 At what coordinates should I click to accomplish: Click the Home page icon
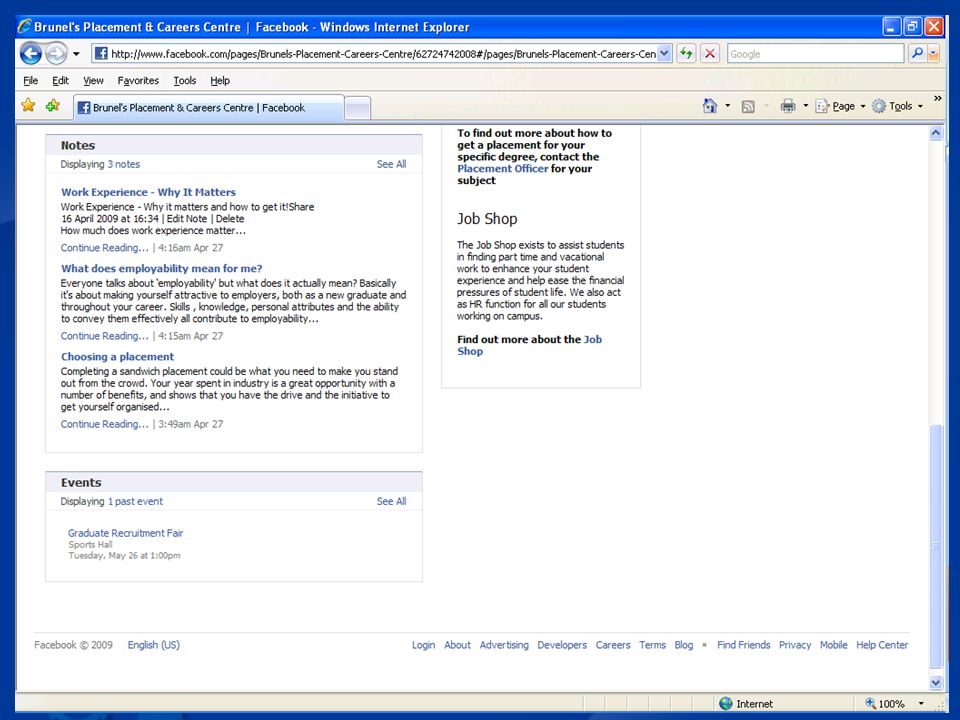710,106
